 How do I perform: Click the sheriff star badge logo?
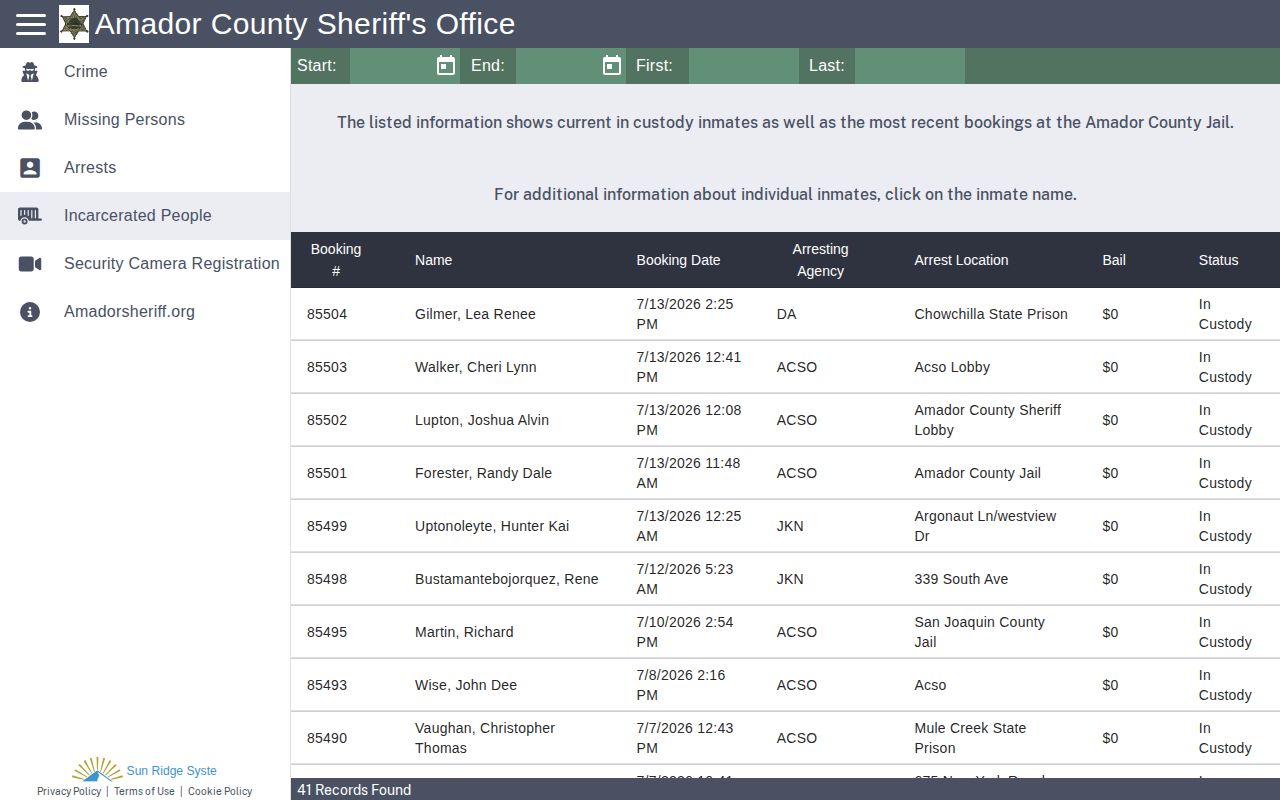(74, 24)
